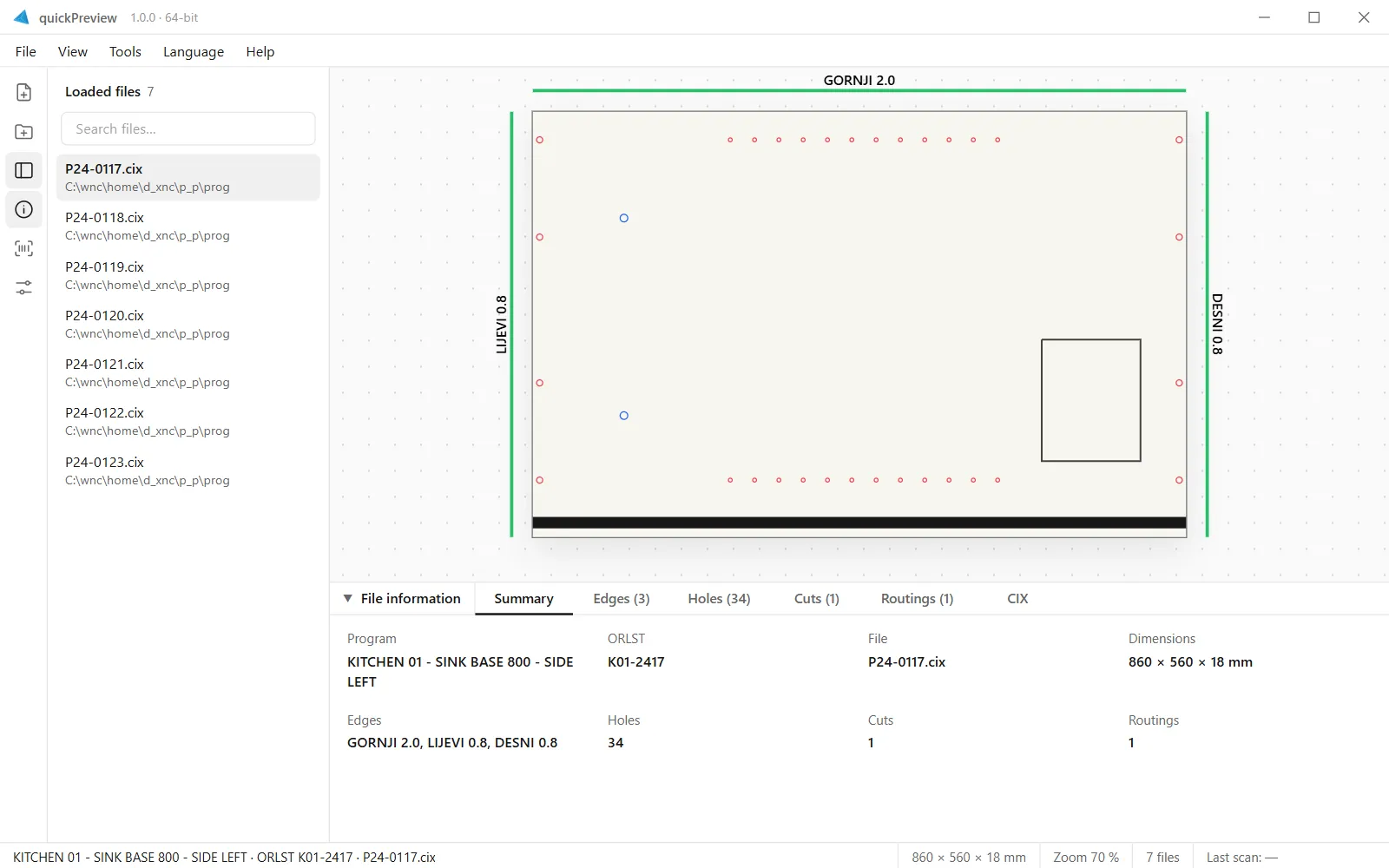The image size is (1389, 868).
Task: Switch to the Summary tab
Action: point(523,598)
